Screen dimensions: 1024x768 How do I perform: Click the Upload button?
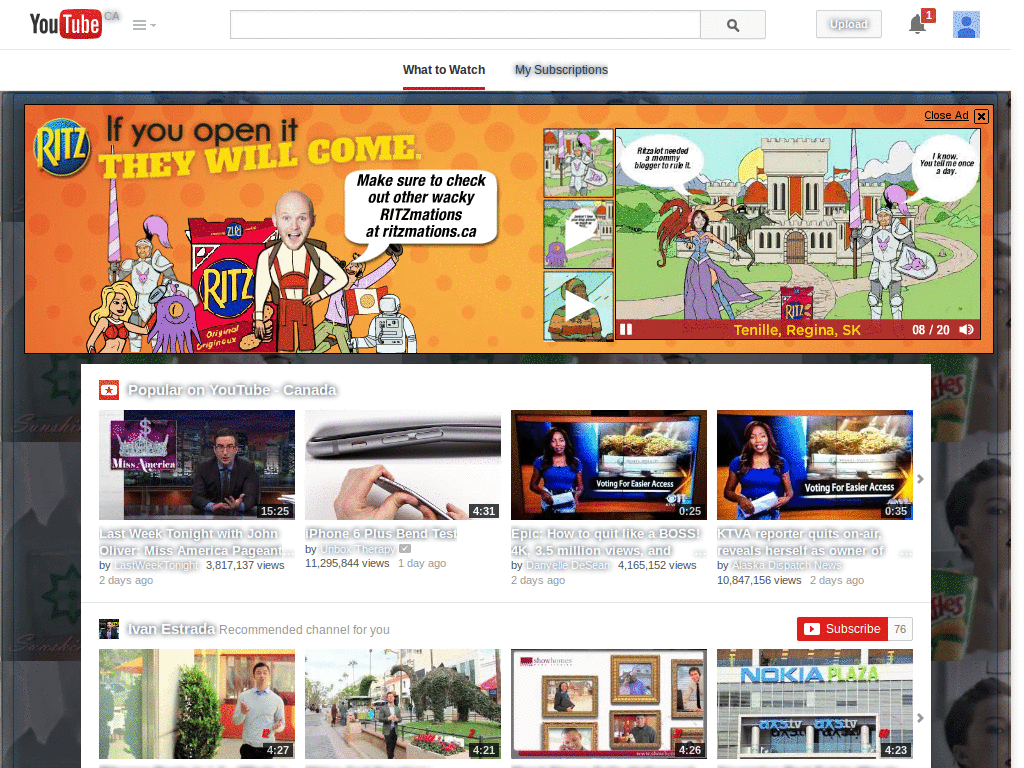tap(848, 24)
